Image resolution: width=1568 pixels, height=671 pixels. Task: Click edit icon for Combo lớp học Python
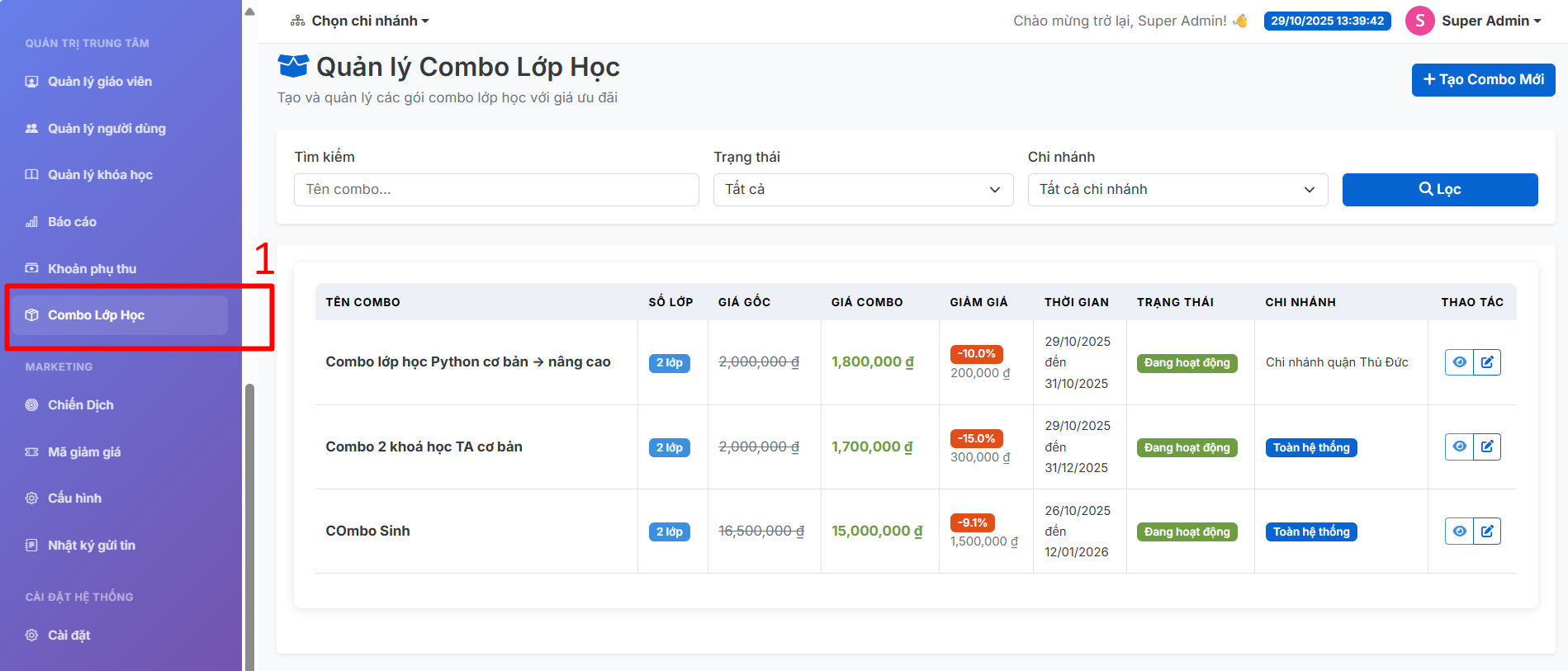click(x=1487, y=362)
